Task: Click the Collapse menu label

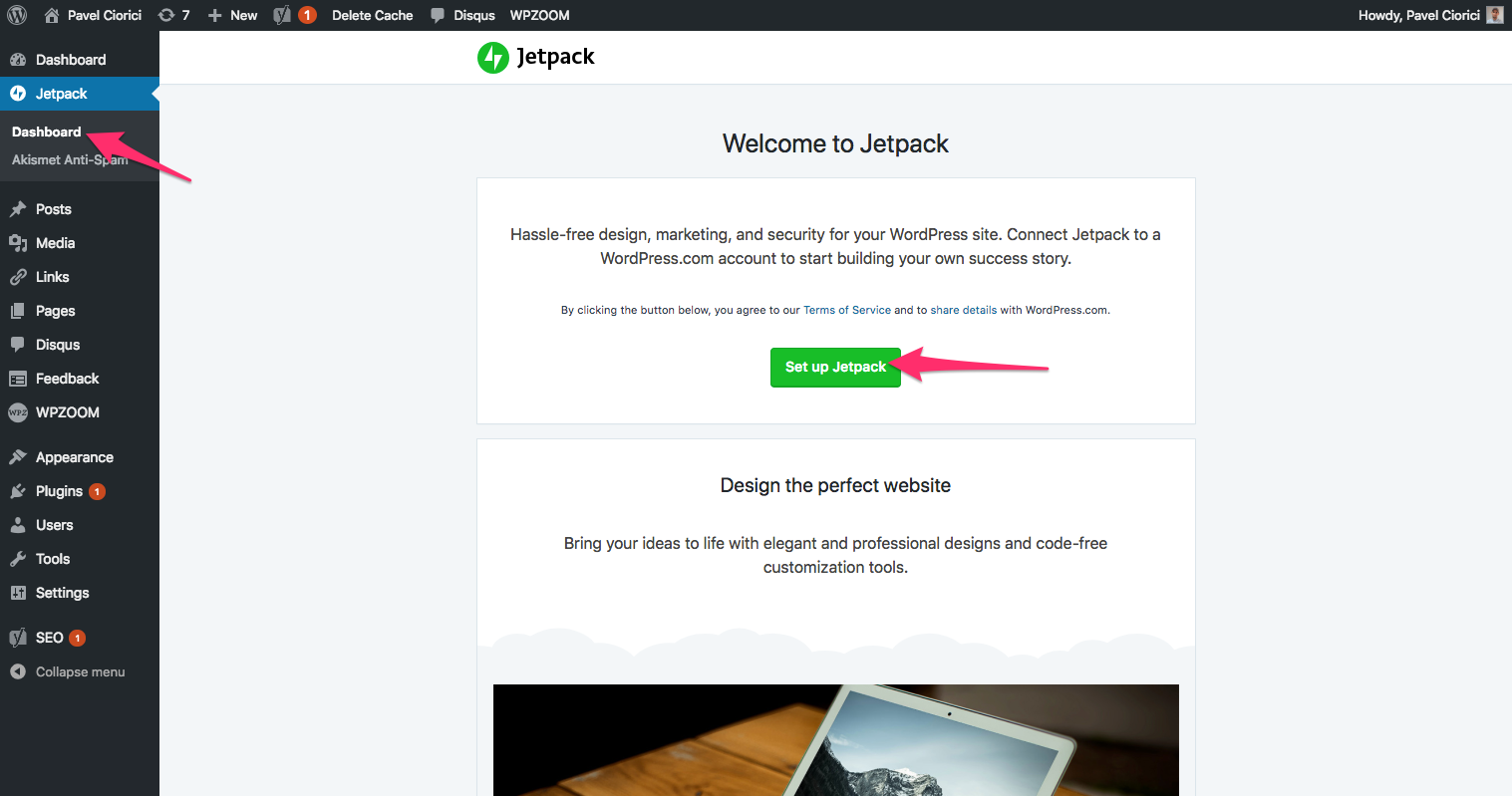Action: (x=81, y=671)
